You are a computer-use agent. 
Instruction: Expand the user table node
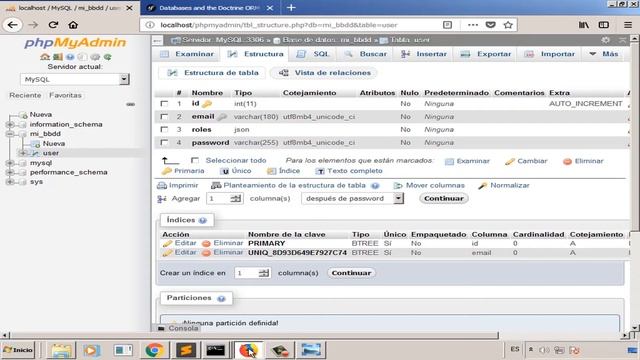pos(24,153)
